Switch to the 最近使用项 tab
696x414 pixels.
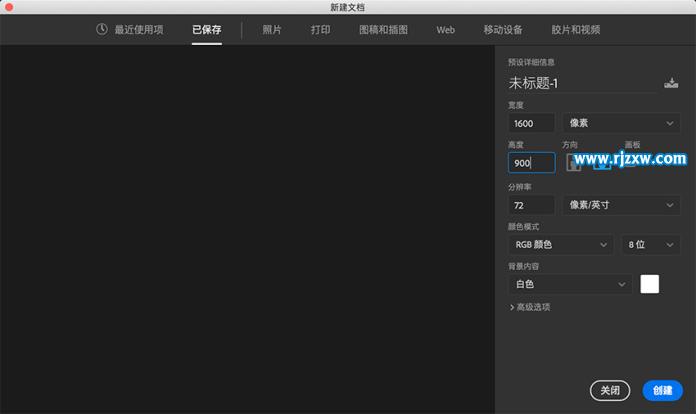point(130,30)
